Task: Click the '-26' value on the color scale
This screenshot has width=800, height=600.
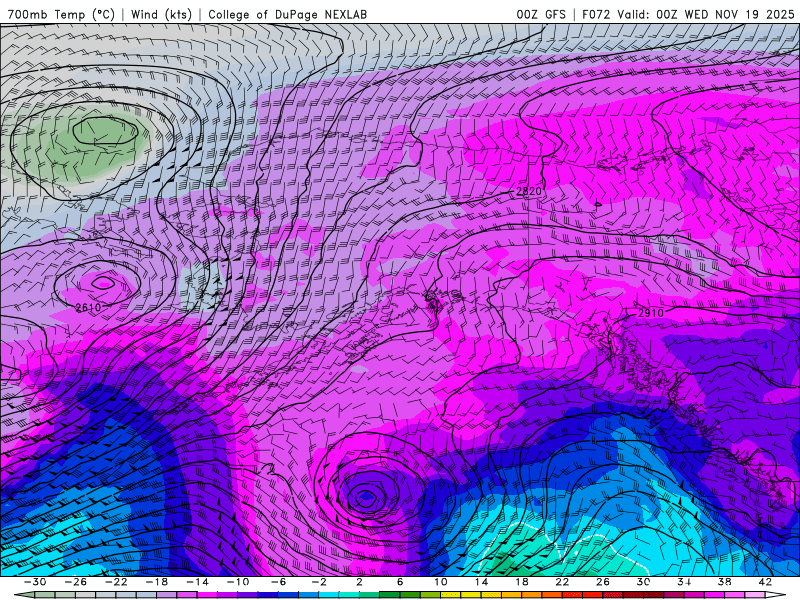Action: [76, 582]
